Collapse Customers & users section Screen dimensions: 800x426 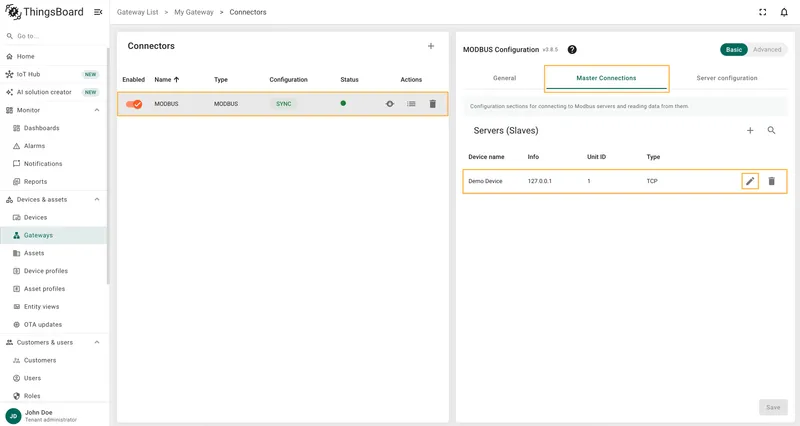pyautogui.click(x=97, y=342)
